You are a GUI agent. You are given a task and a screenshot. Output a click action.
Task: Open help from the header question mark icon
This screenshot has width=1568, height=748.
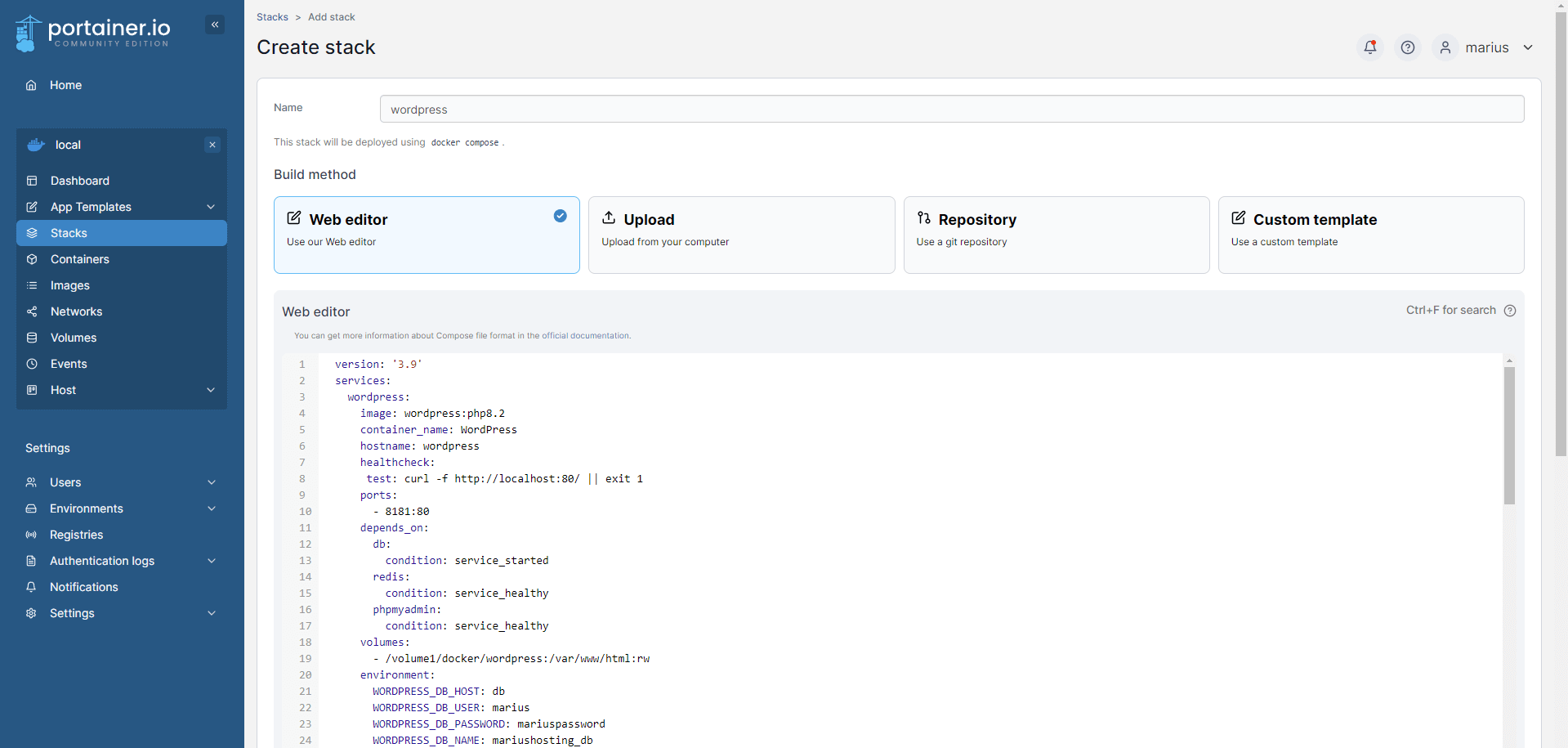[x=1408, y=47]
